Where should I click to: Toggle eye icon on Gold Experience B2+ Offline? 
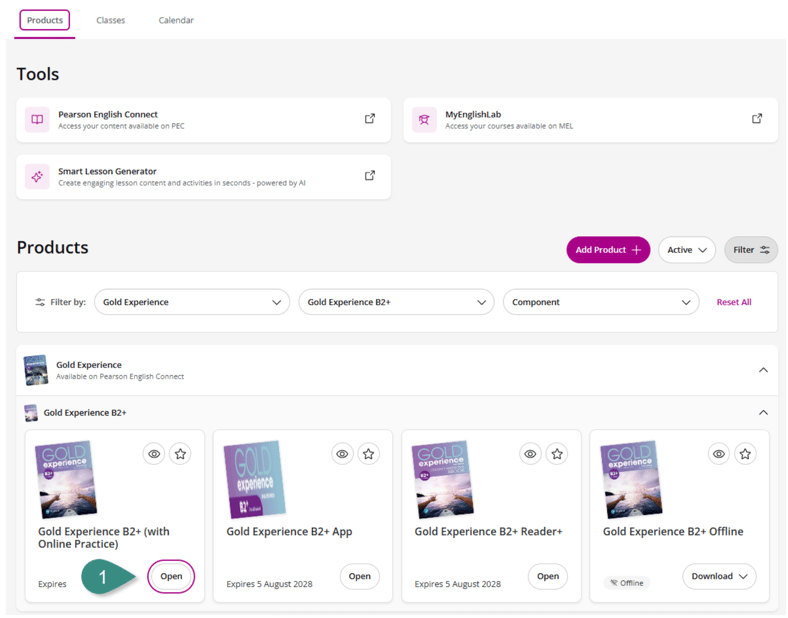(x=718, y=454)
